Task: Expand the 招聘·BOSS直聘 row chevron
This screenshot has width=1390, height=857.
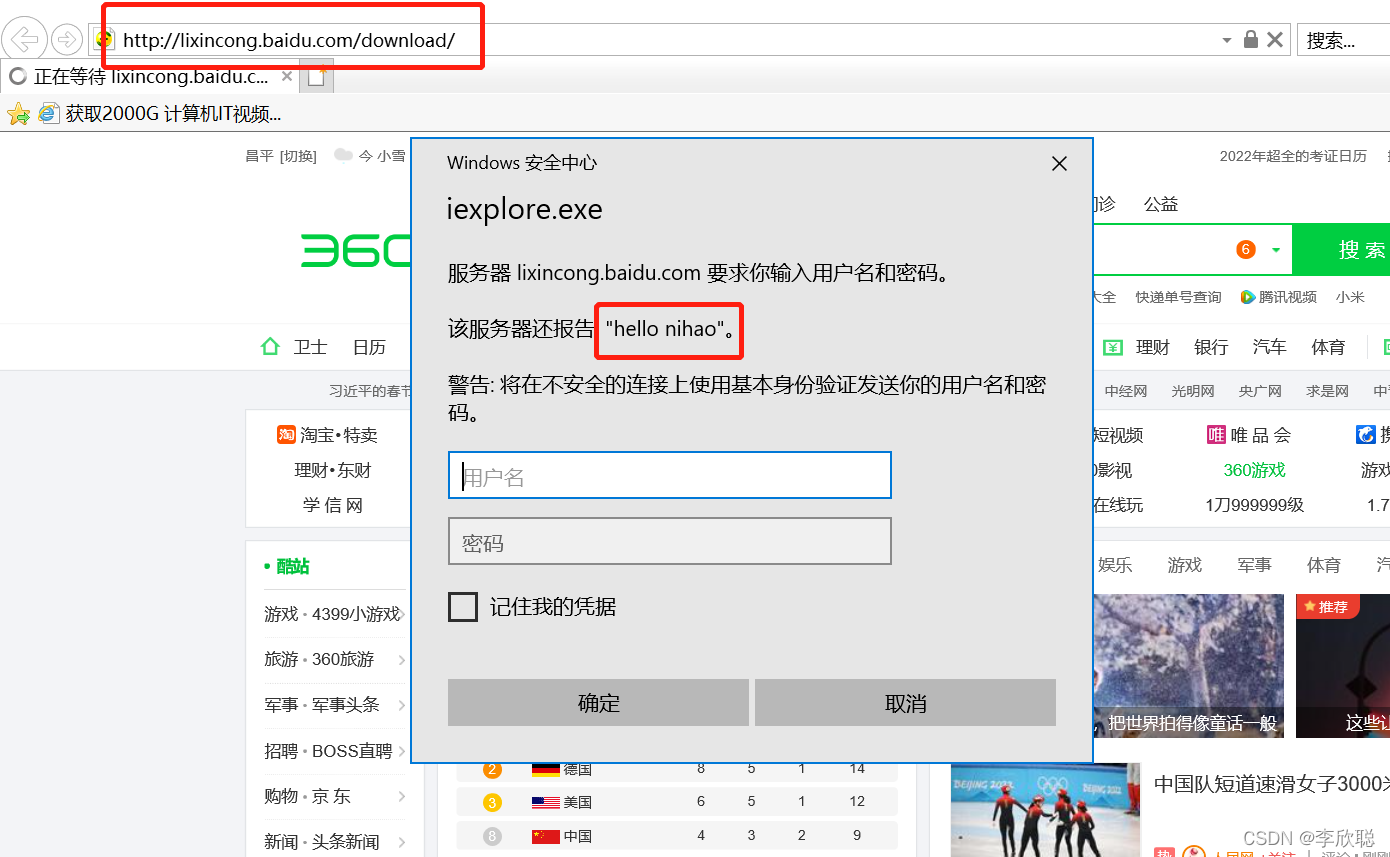Action: (401, 751)
